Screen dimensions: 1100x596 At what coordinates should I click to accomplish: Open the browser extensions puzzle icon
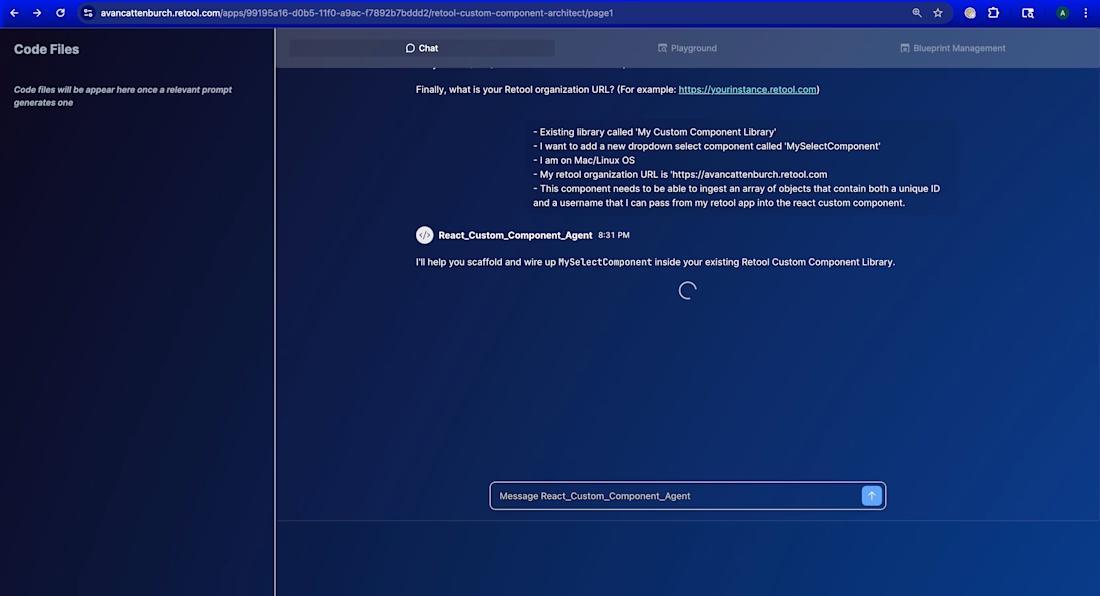click(993, 13)
